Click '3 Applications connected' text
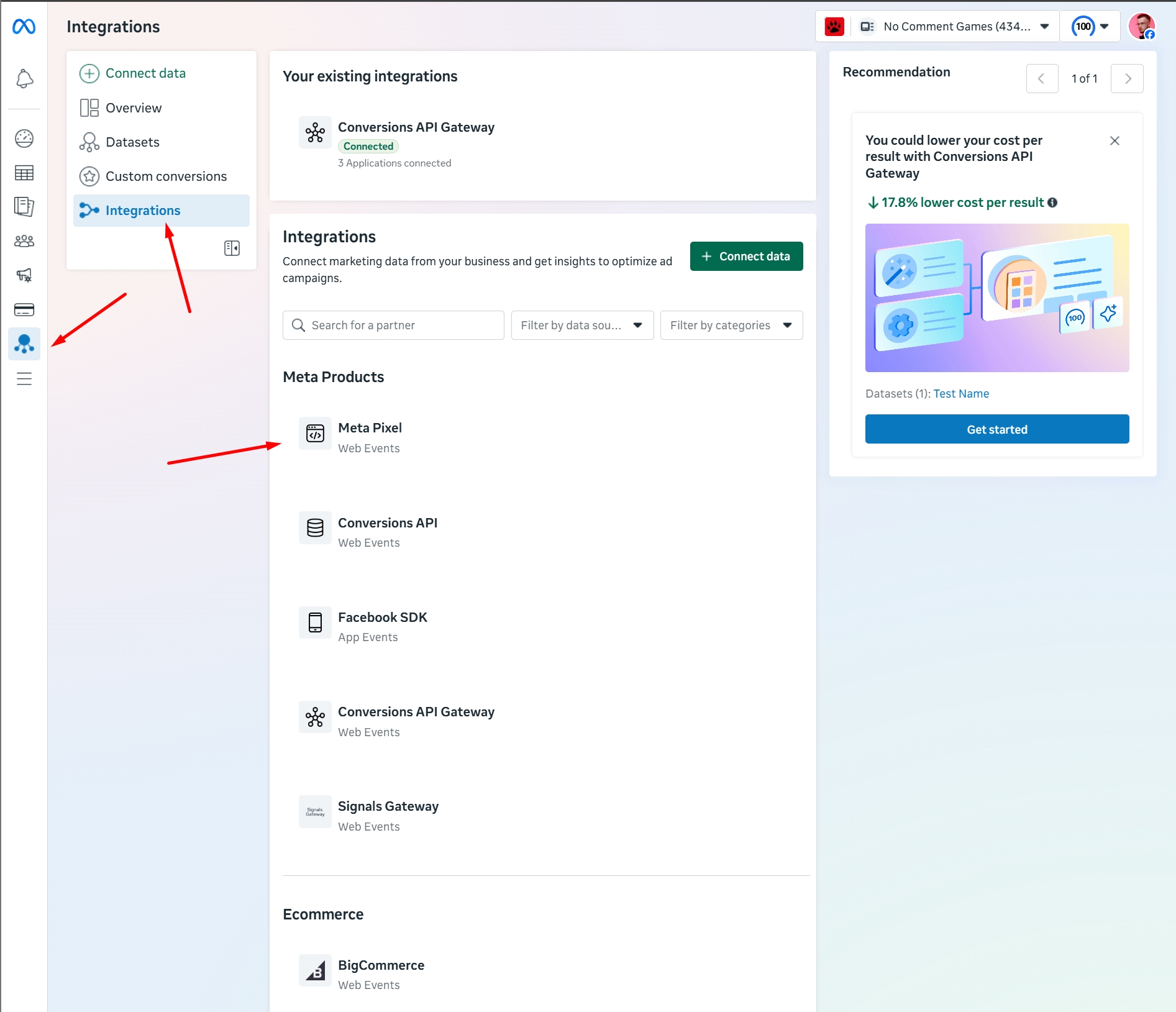The image size is (1176, 1012). 394,163
